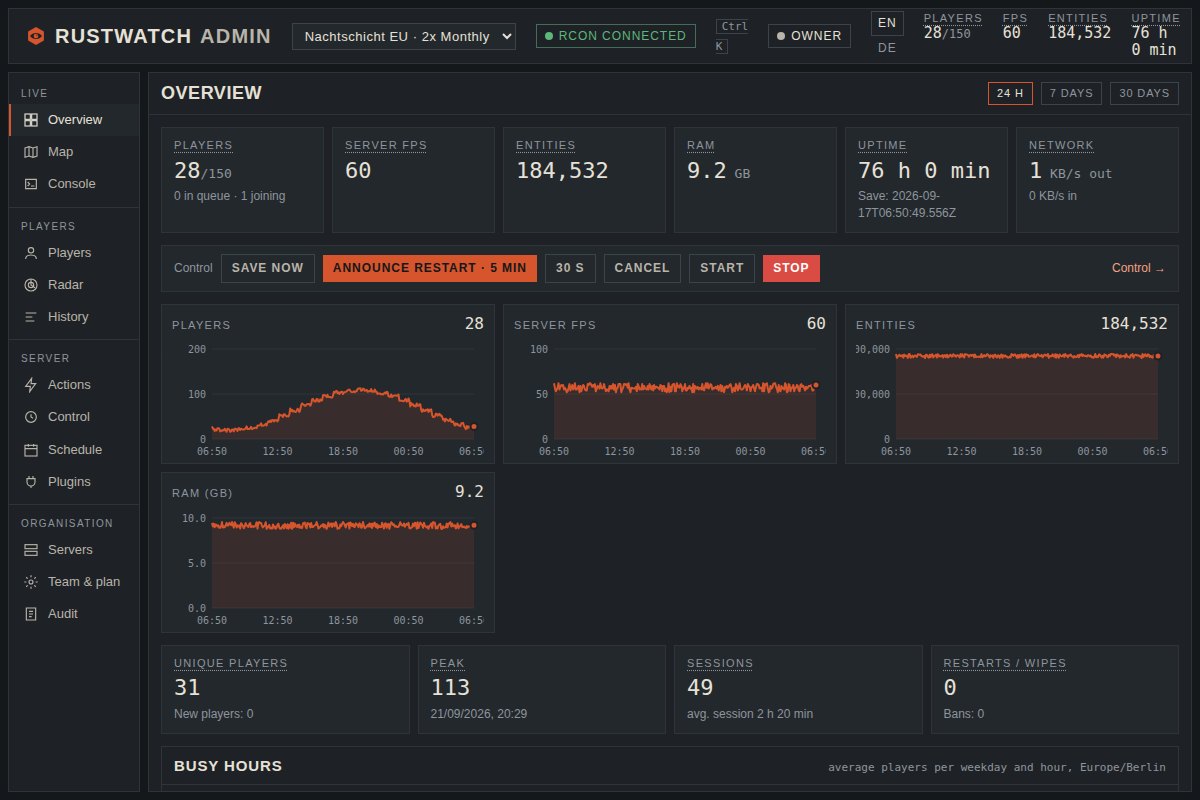
Task: Click the Audit document icon
Action: click(31, 614)
